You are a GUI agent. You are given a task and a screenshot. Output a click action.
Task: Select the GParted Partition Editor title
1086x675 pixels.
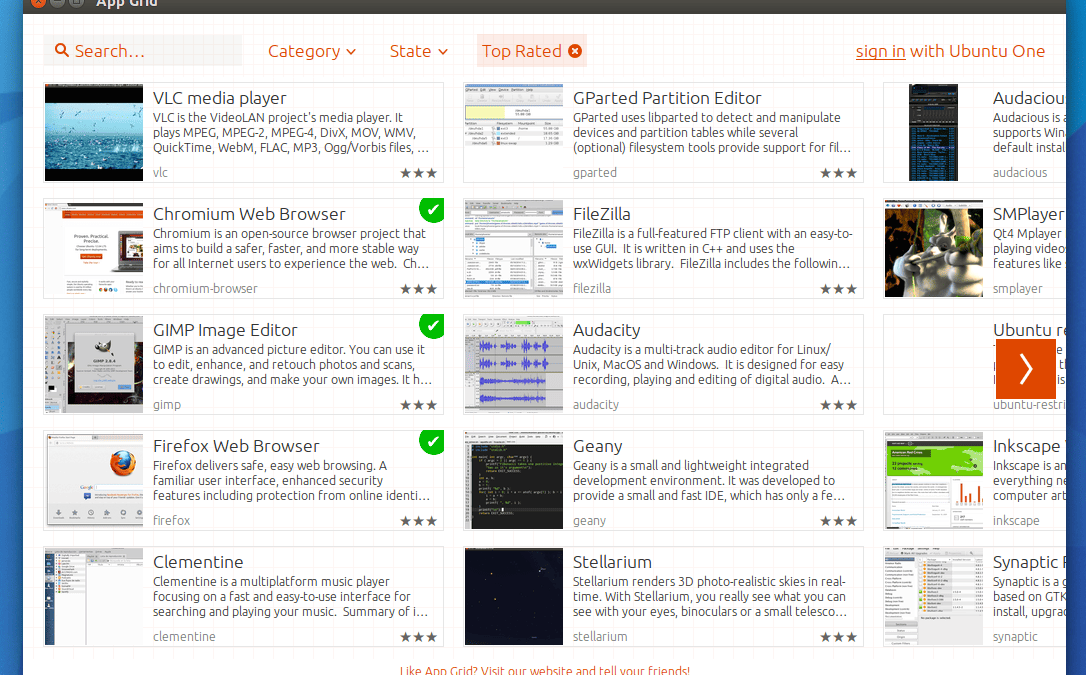(667, 98)
